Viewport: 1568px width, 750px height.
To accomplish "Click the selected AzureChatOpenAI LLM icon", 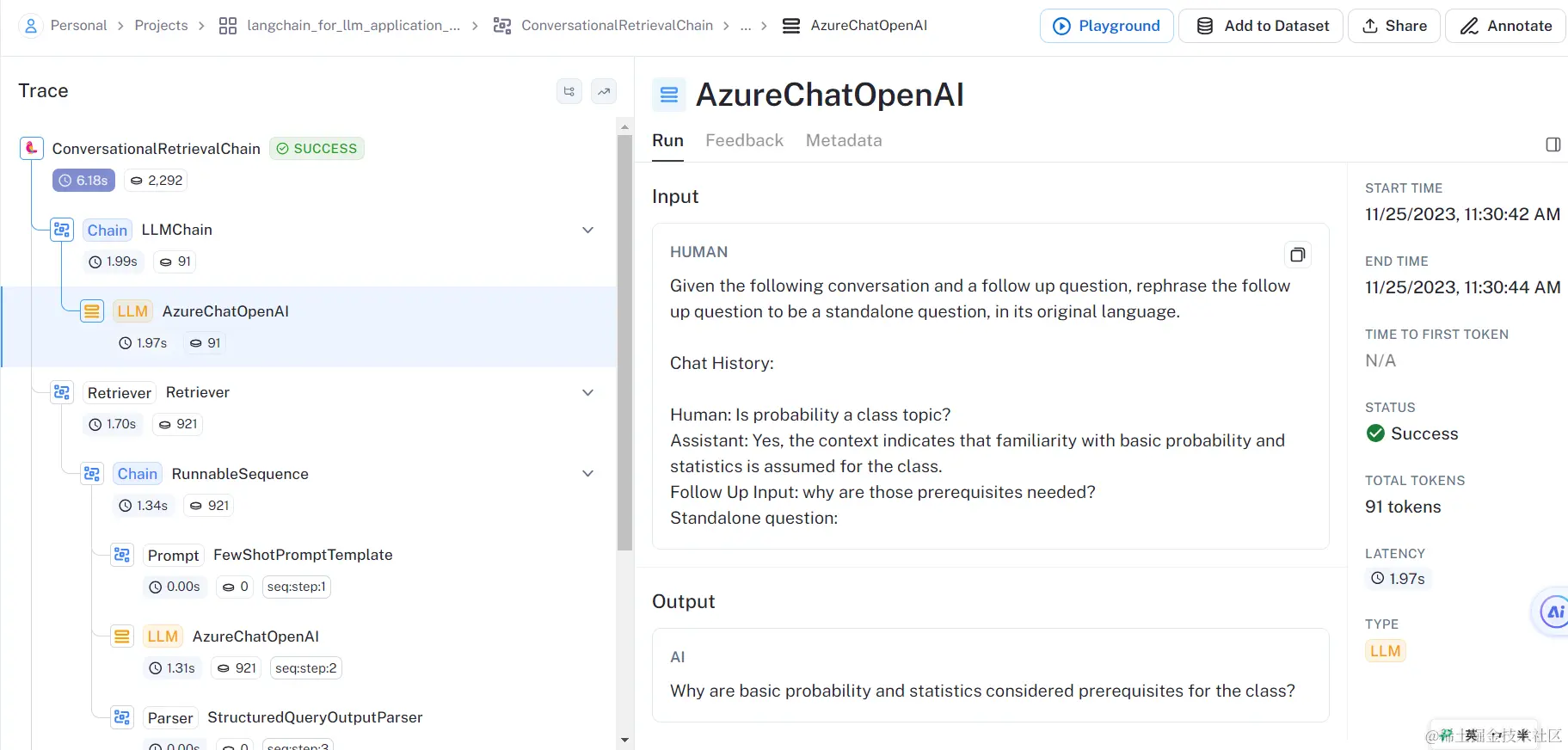I will [92, 311].
